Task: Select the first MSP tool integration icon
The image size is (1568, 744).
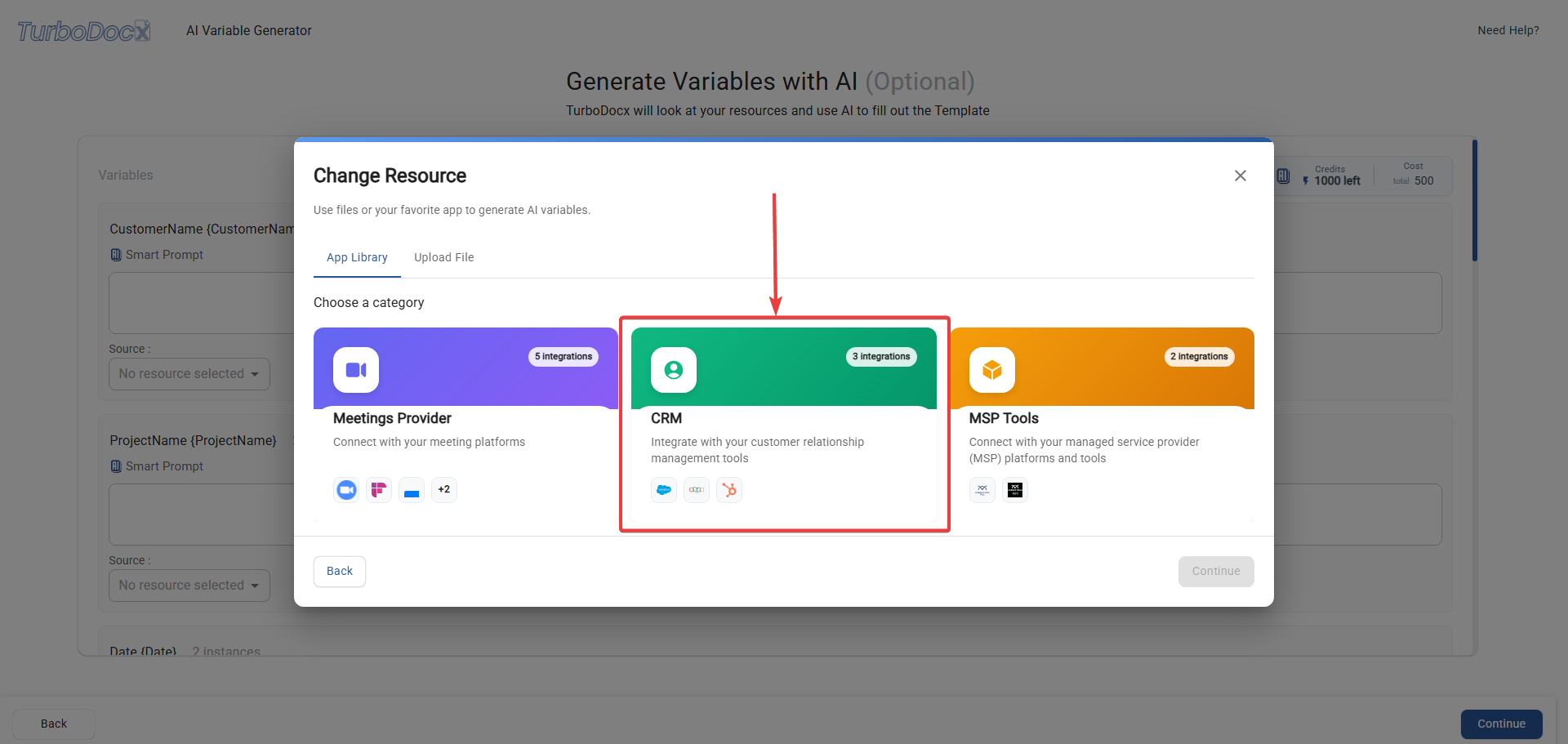Action: point(982,490)
